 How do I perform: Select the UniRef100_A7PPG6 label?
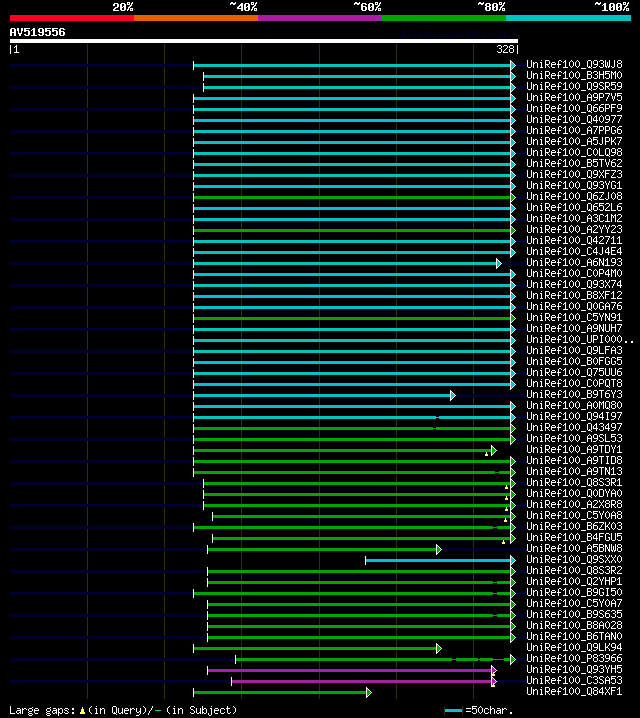coord(574,131)
